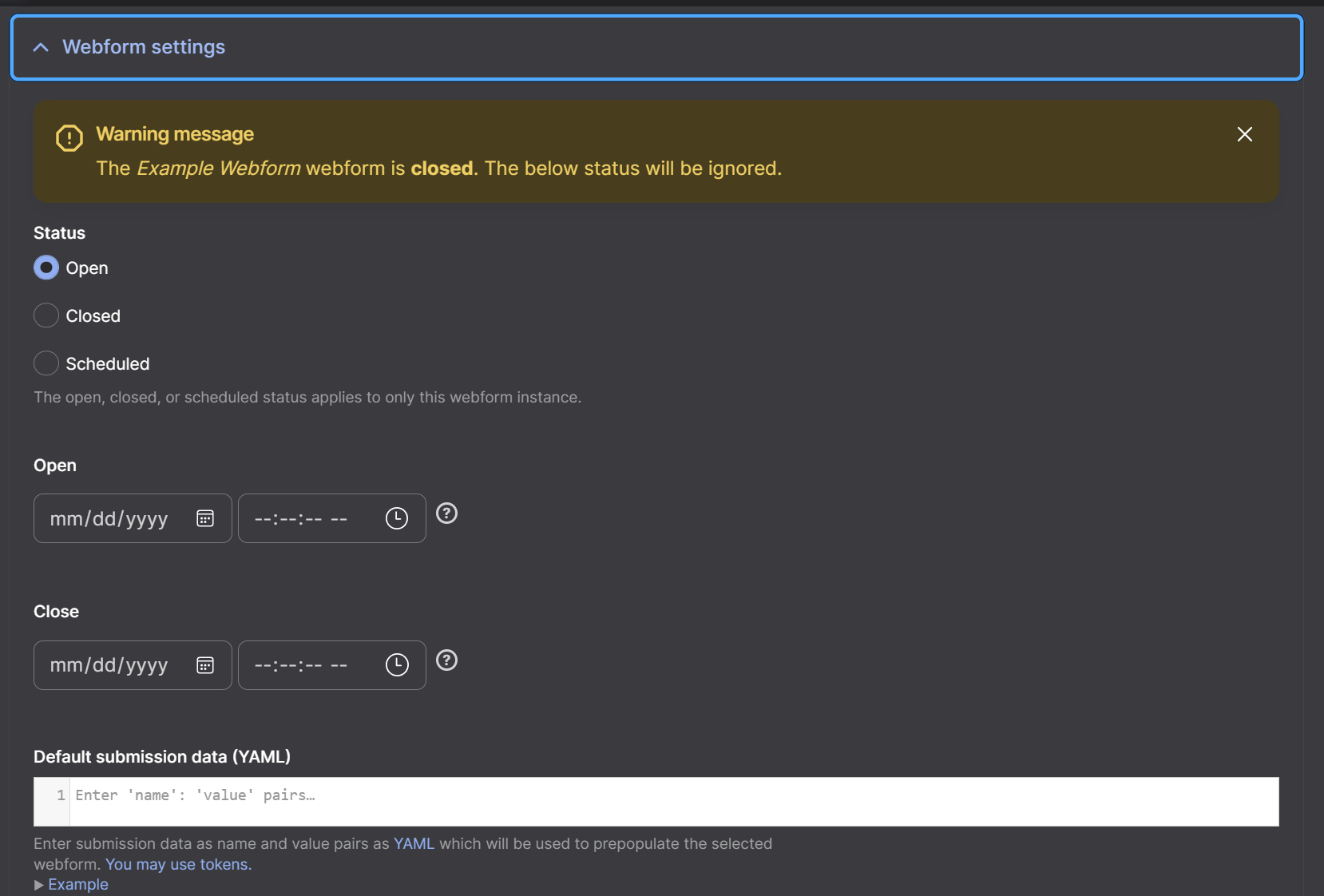Click line number 1 in the YAML editor gutter
The image size is (1324, 896).
61,795
